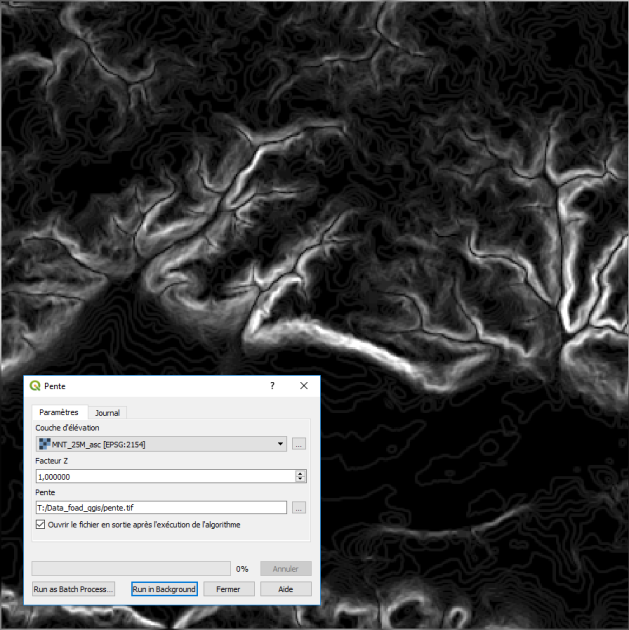Screen dimensions: 629x630
Task: Close the Pente dialog window
Action: pyautogui.click(x=304, y=386)
